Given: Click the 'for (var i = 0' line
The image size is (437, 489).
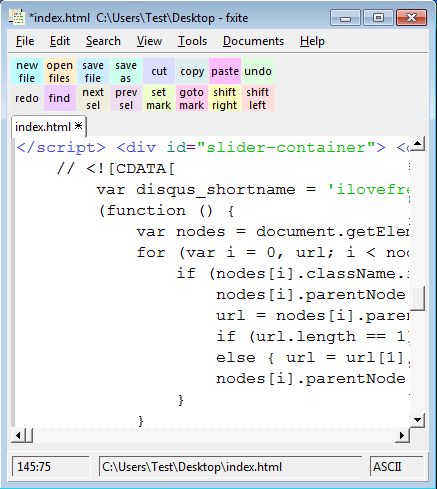Looking at the screenshot, I should coord(273,253).
